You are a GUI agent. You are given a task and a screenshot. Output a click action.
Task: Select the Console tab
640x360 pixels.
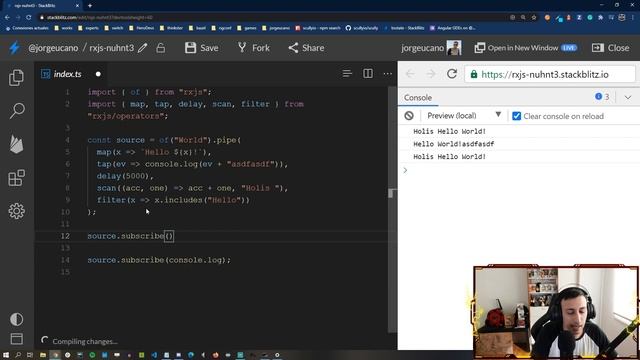tap(418, 98)
